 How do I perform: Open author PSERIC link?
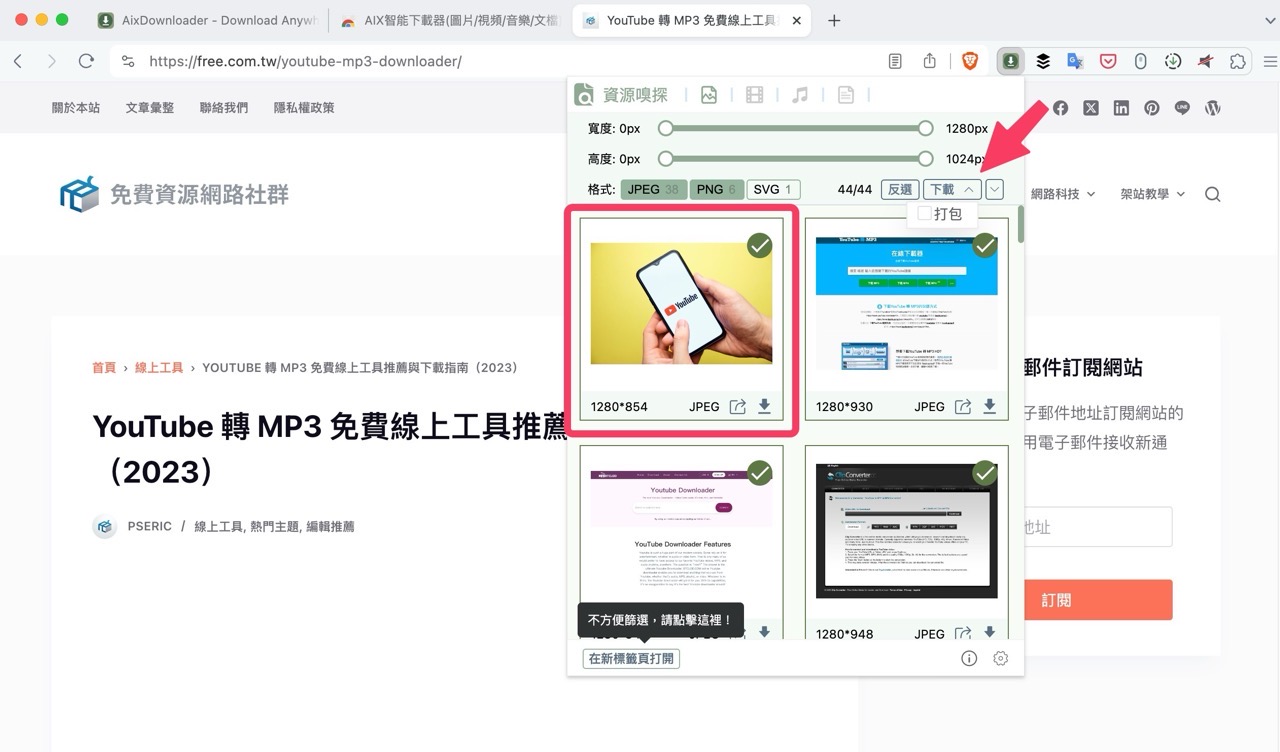(x=149, y=526)
